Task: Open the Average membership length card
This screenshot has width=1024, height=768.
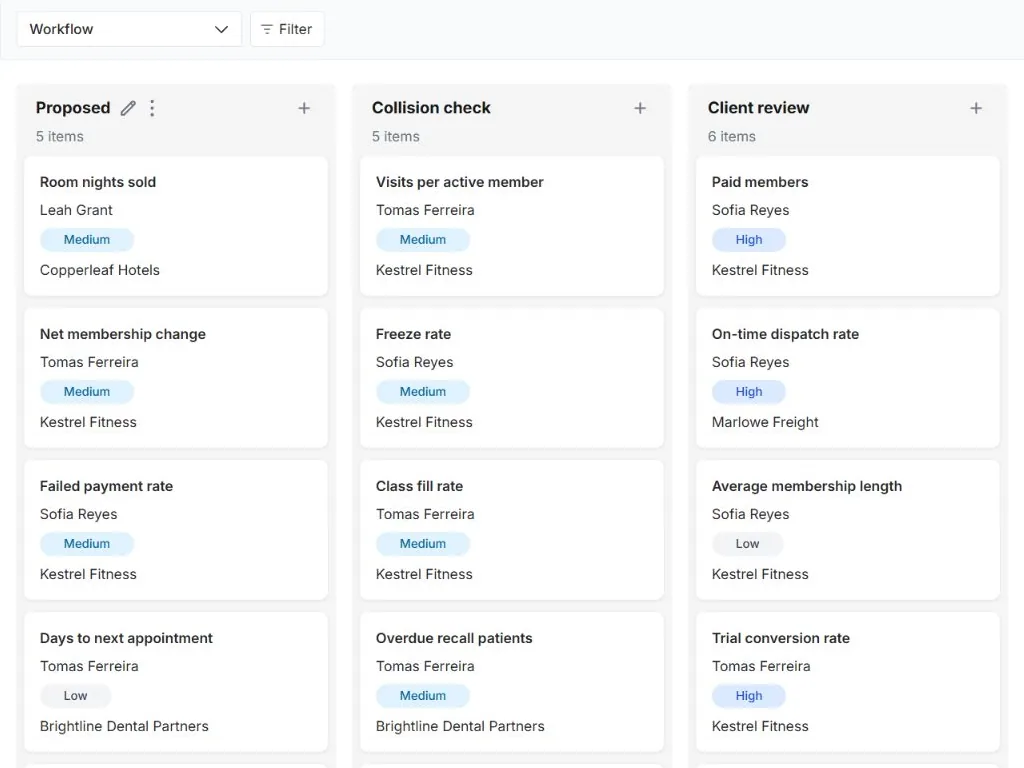Action: (848, 530)
